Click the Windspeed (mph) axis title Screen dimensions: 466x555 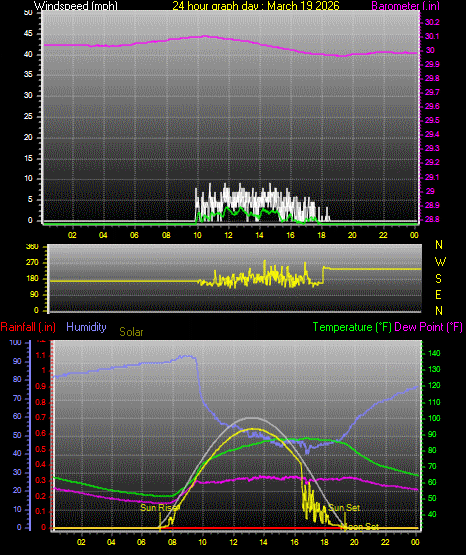coord(76,5)
